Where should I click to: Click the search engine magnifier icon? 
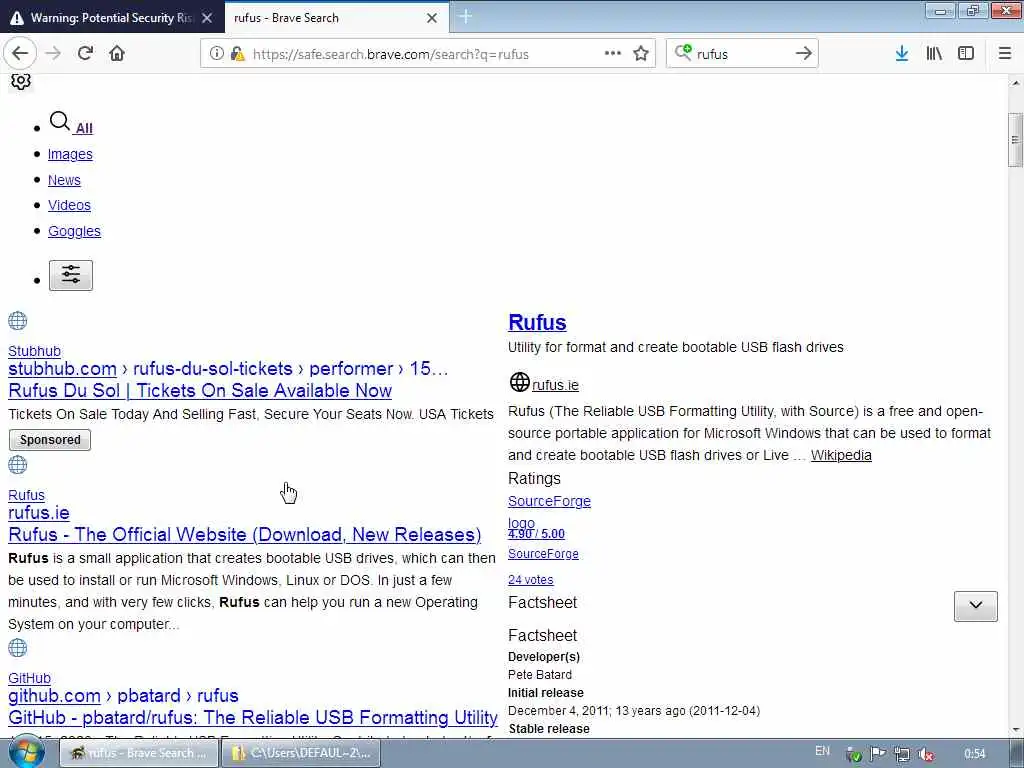[683, 53]
